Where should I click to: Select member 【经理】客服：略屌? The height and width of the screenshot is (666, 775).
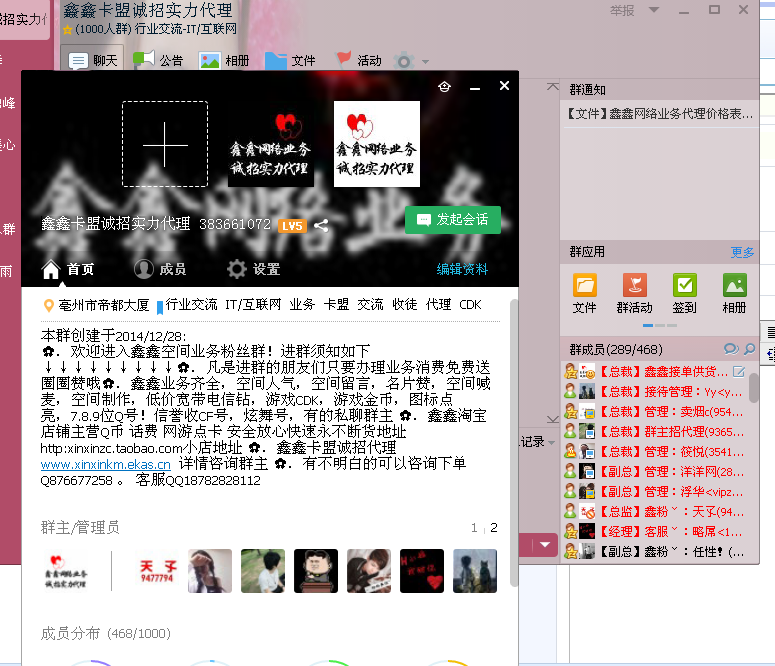pyautogui.click(x=654, y=532)
